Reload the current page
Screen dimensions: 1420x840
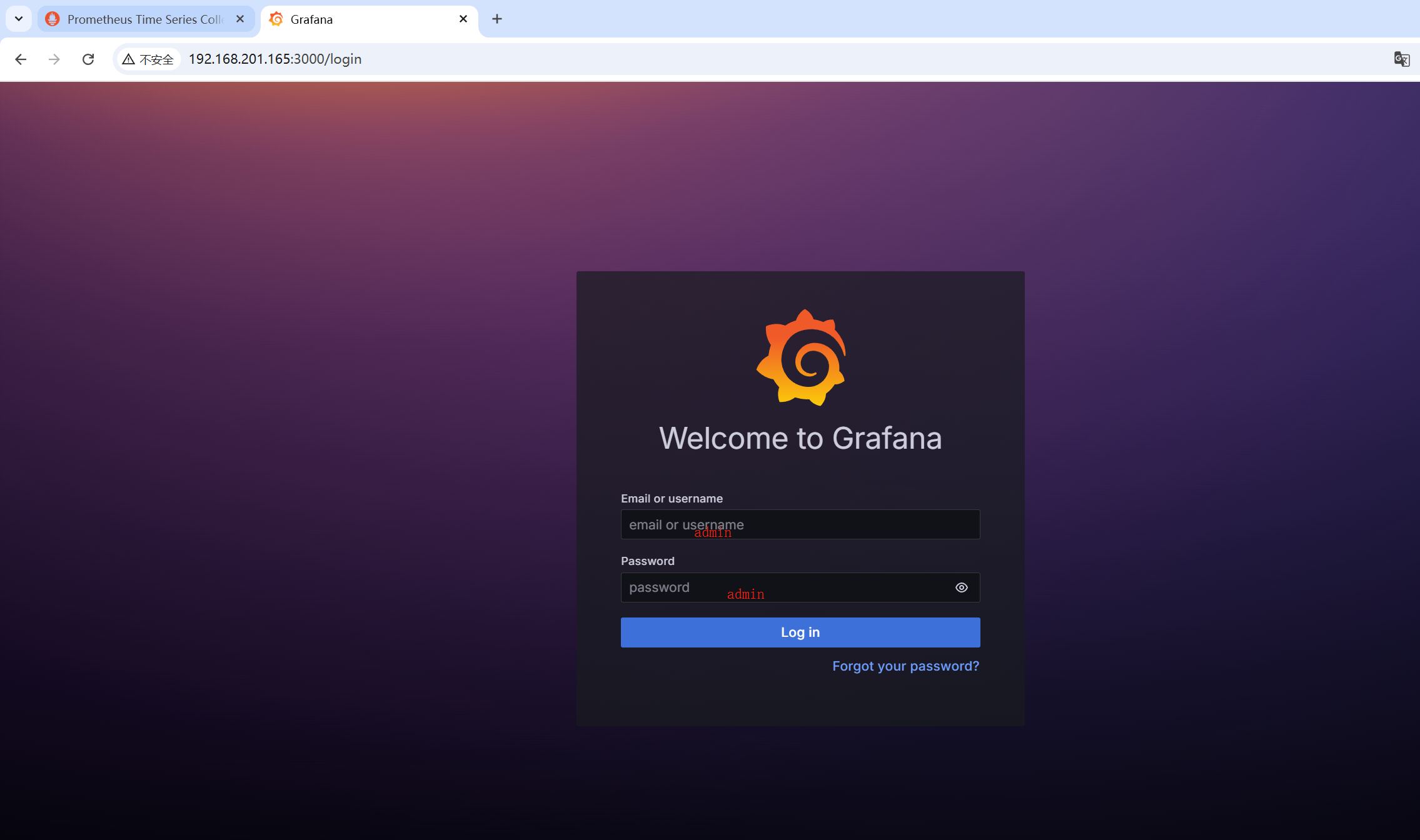click(88, 59)
